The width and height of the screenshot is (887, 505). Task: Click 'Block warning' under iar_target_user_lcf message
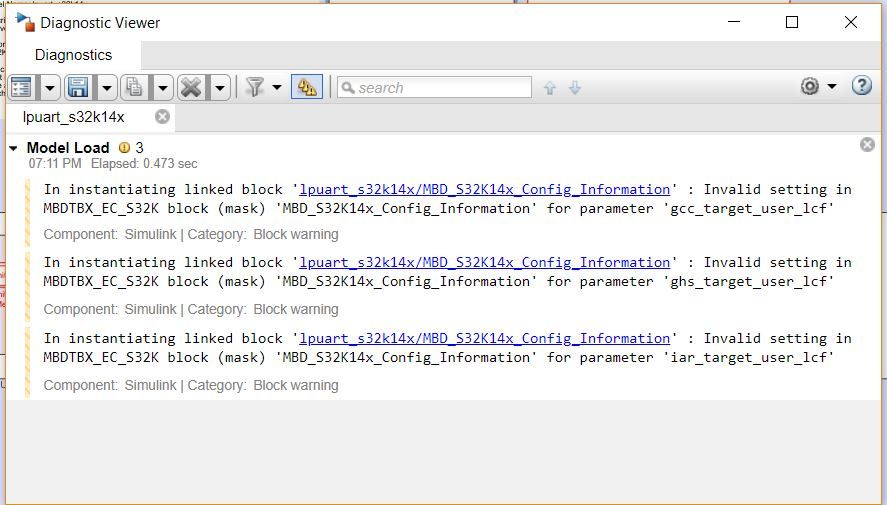pos(296,385)
